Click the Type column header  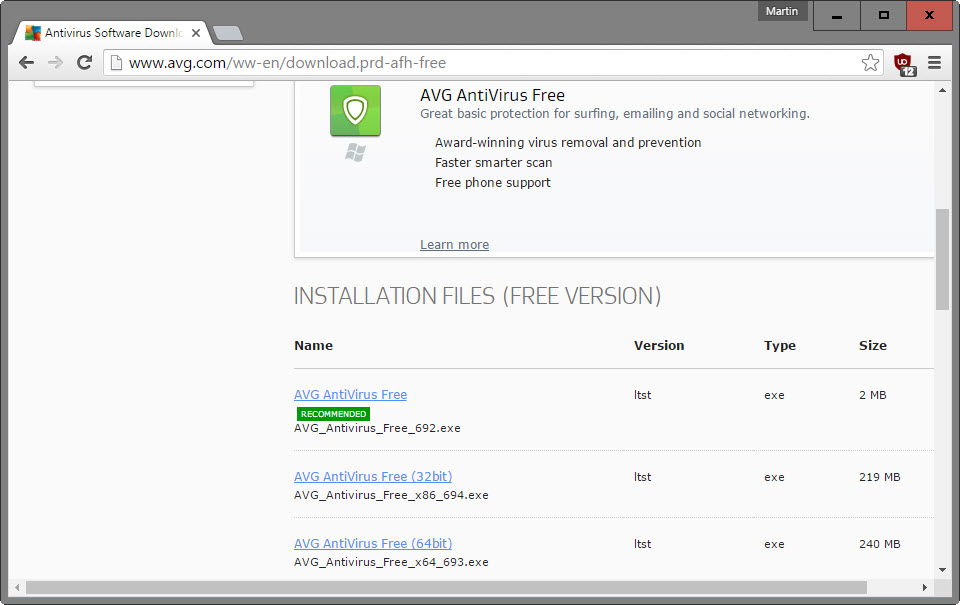click(x=779, y=345)
